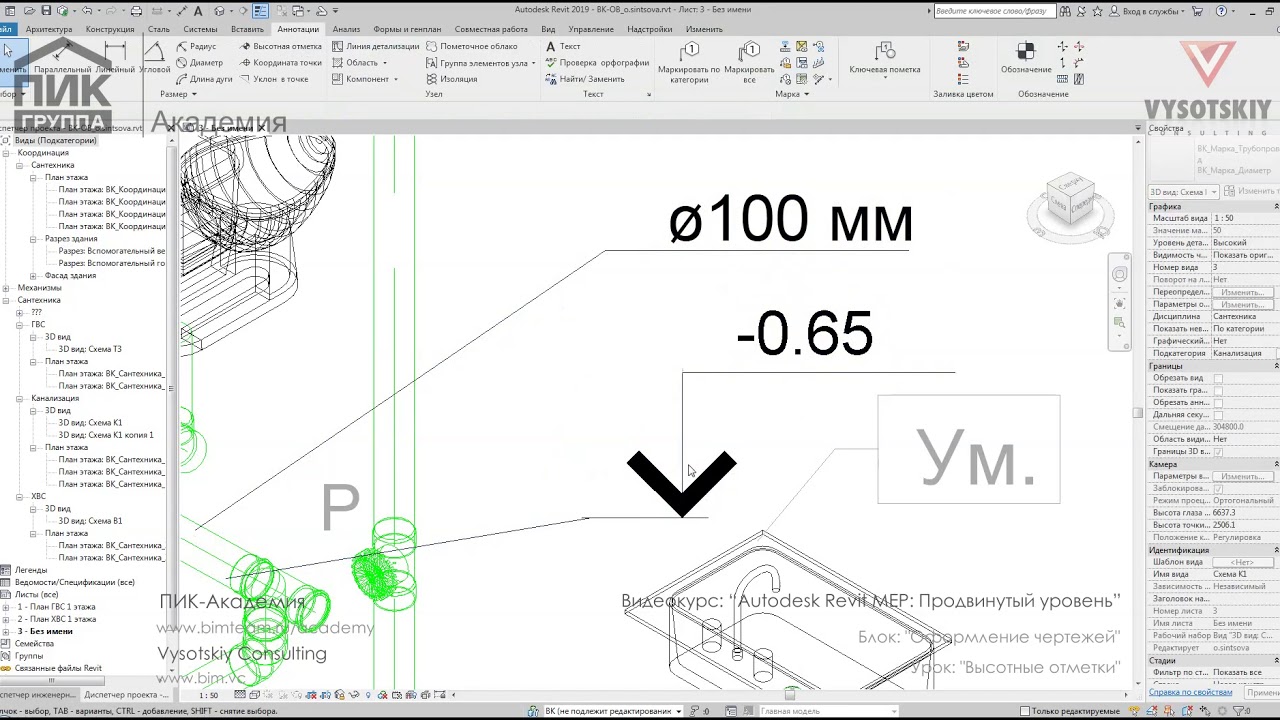Select the Diameter dimension tool
1280x720 pixels.
200,63
